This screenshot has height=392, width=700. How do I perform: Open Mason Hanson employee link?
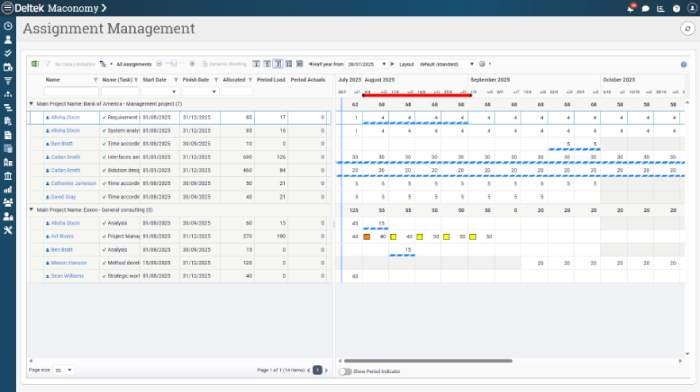click(69, 263)
